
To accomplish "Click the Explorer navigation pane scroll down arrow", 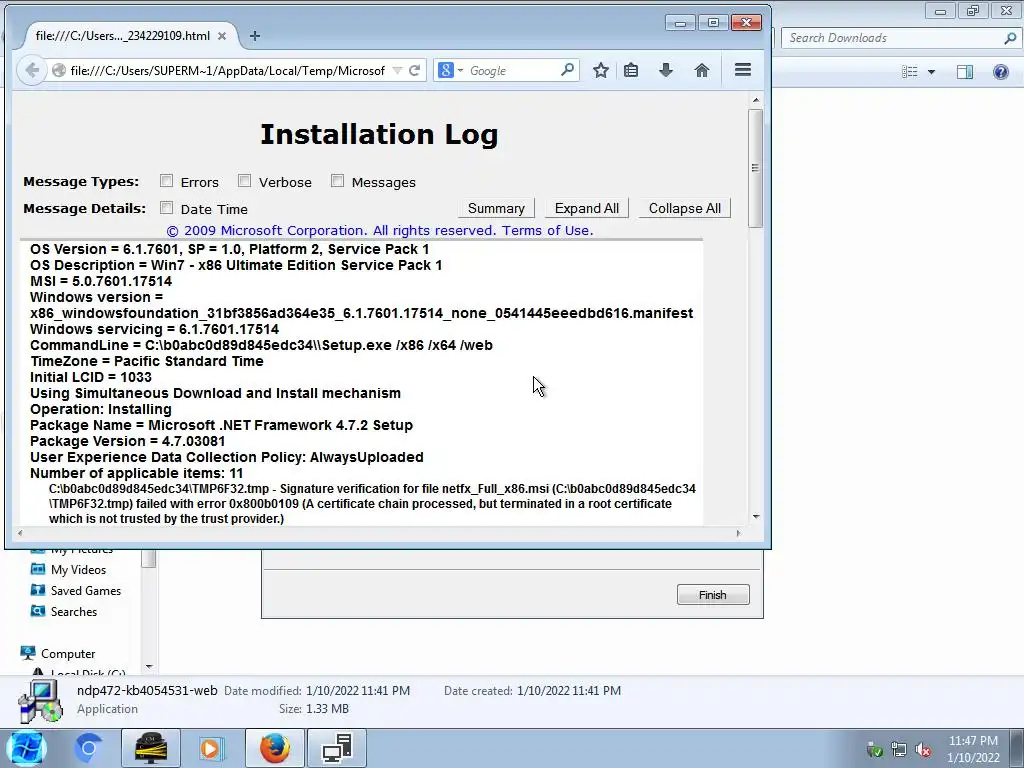I will 149,667.
